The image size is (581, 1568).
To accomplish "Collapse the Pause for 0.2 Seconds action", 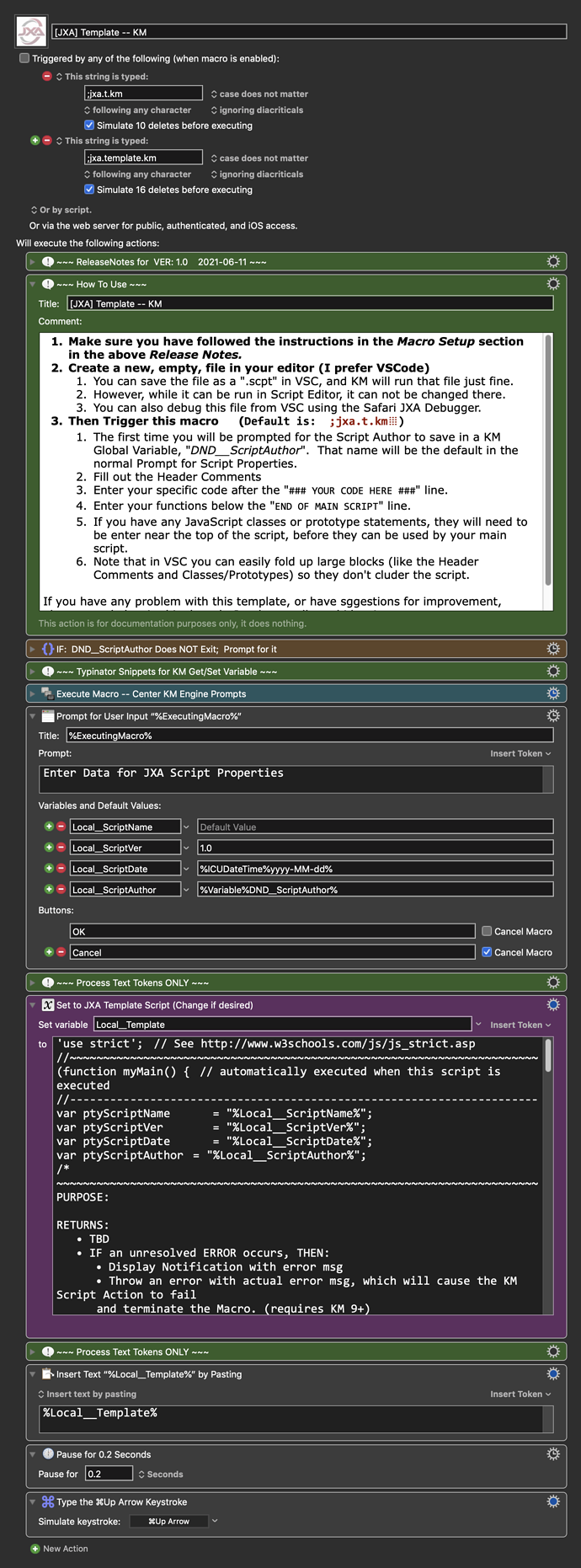I will pyautogui.click(x=33, y=1454).
